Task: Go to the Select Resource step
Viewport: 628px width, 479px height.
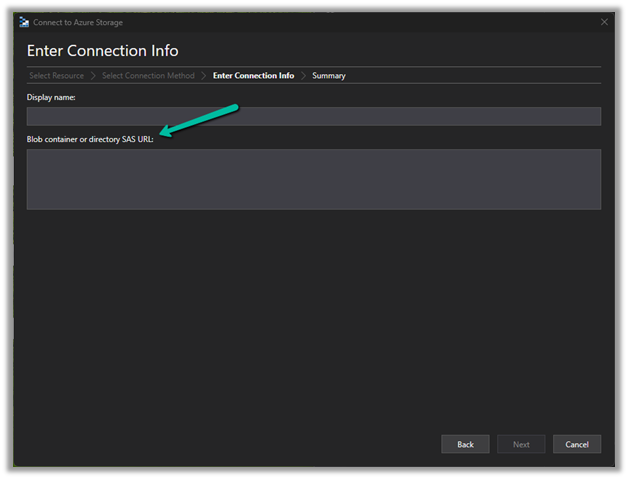Action: click(x=56, y=76)
